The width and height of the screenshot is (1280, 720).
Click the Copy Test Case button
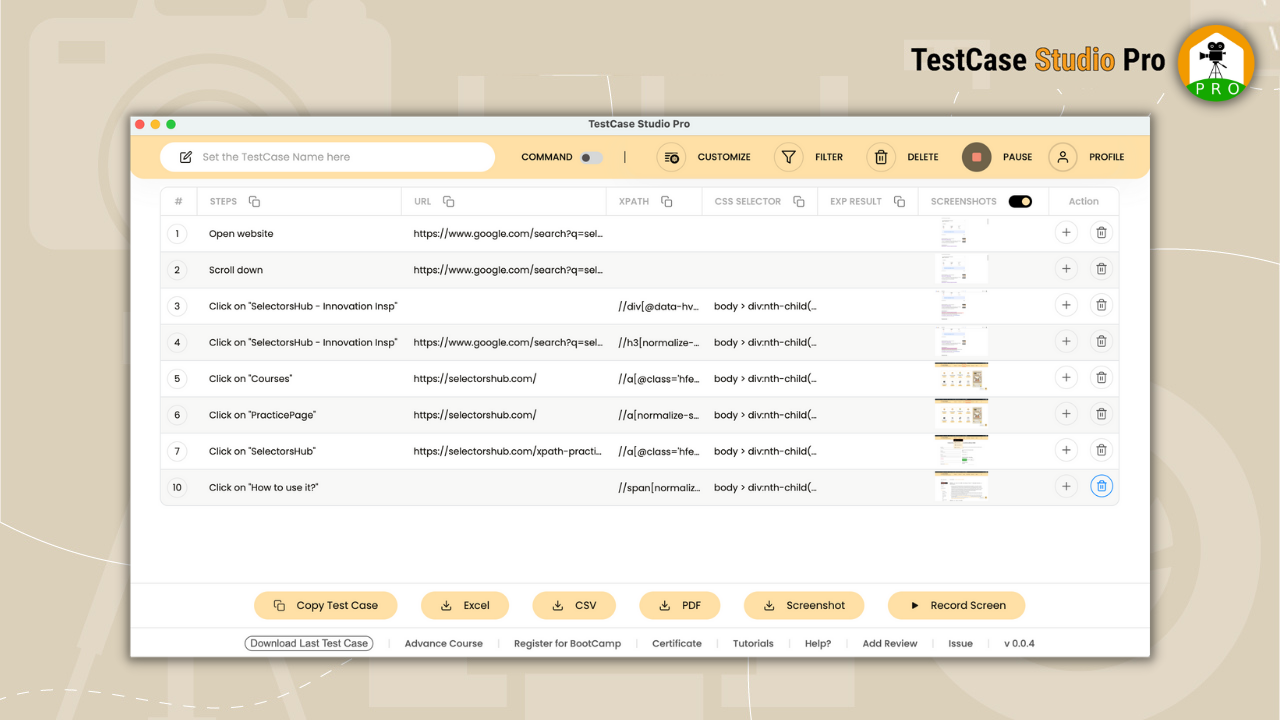(325, 605)
